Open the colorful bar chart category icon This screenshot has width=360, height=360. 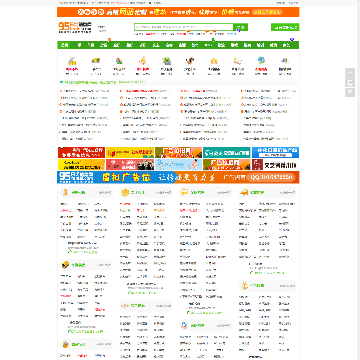pos(285,61)
